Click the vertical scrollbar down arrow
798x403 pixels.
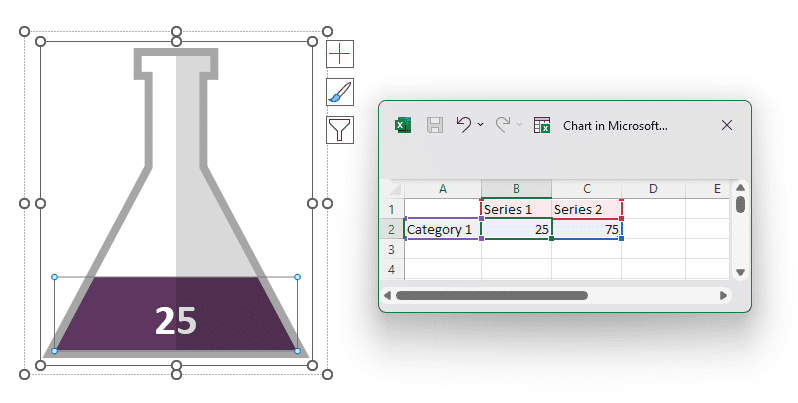tap(740, 273)
